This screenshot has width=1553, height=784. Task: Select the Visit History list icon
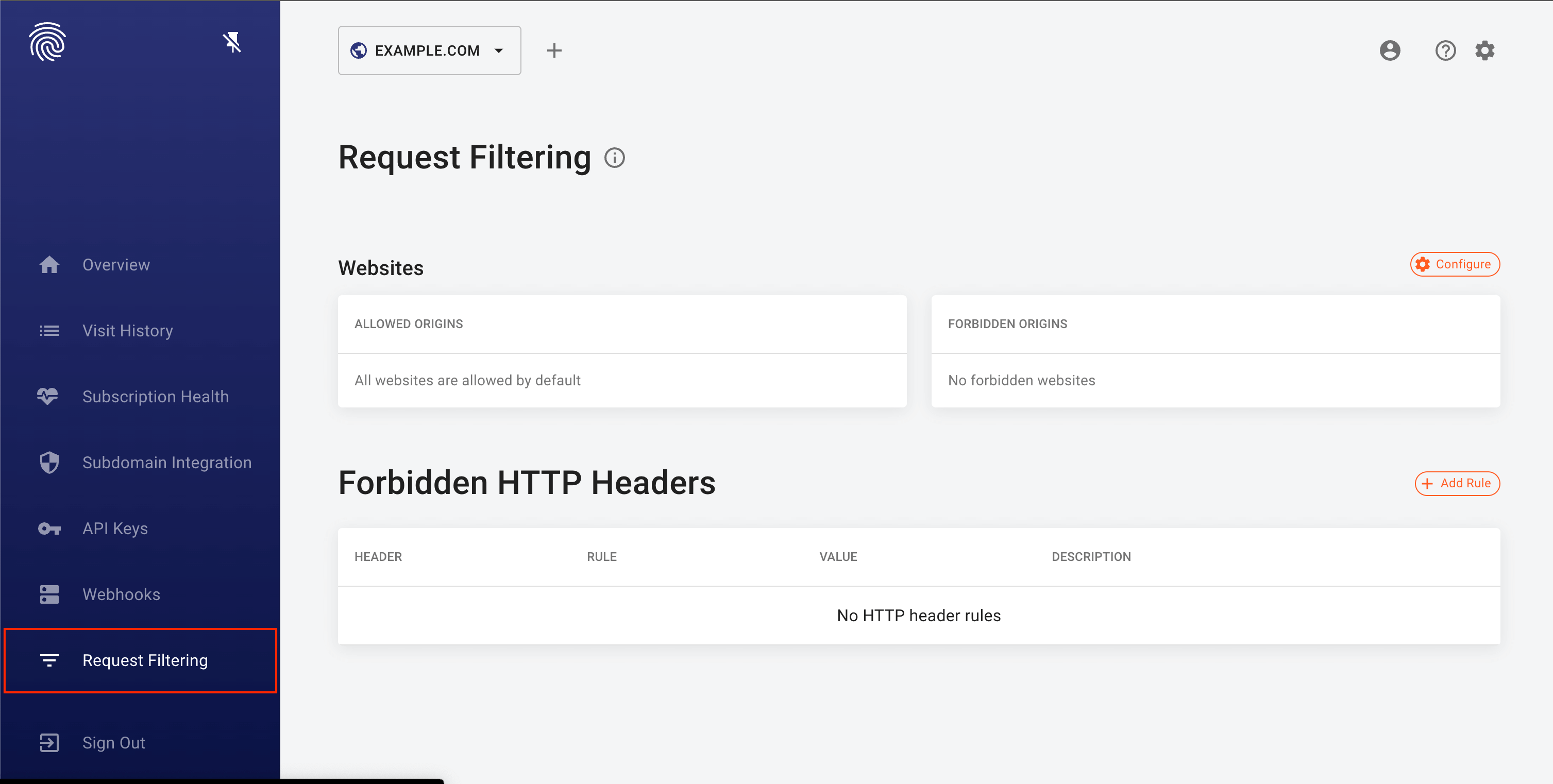(49, 330)
